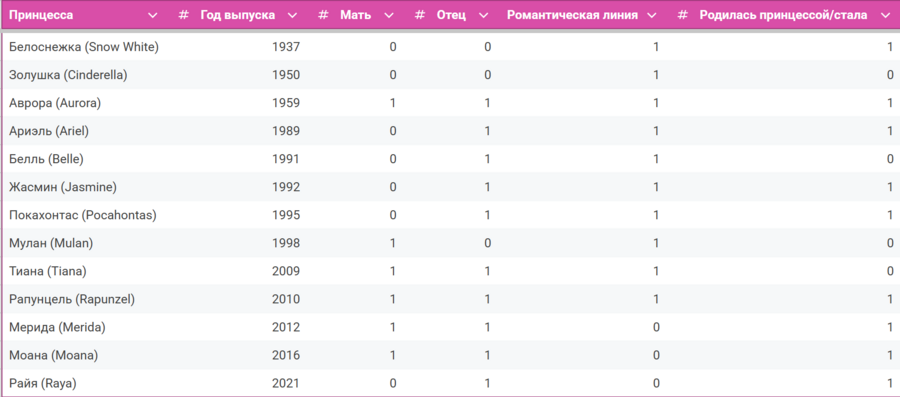Screen dimensions: 900x397
Task: Click the Мать value in Белоснежка row
Action: [393, 47]
